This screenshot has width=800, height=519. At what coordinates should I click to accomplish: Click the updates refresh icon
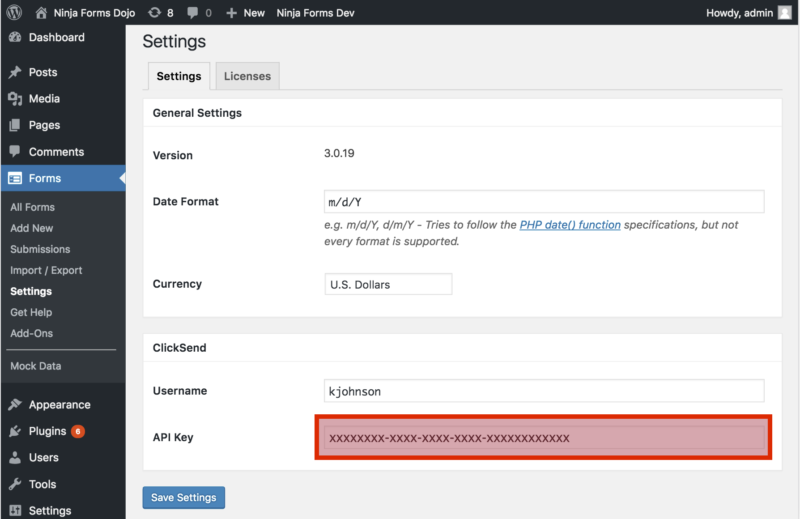(154, 13)
